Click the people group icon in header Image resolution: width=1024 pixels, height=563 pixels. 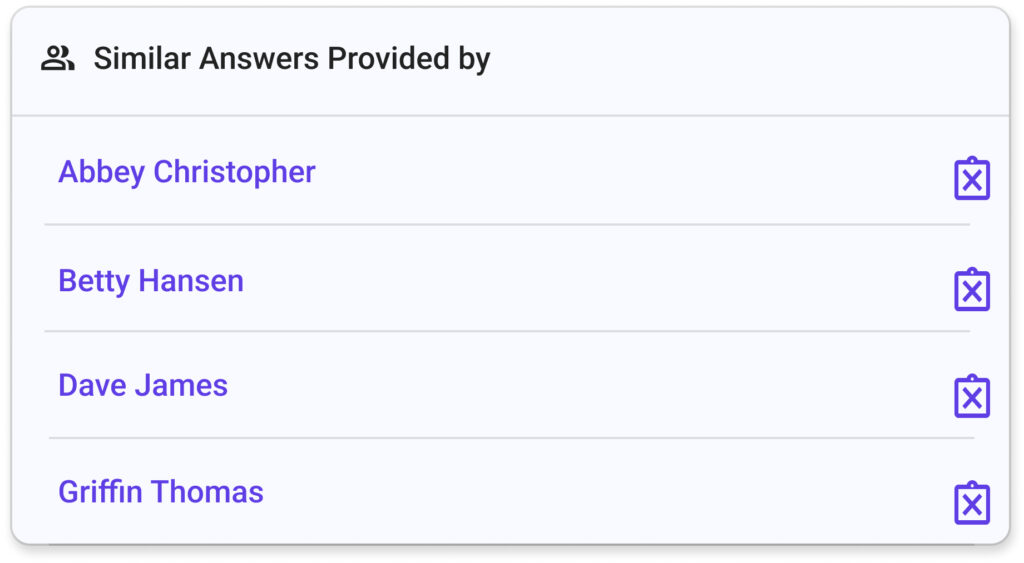[57, 58]
